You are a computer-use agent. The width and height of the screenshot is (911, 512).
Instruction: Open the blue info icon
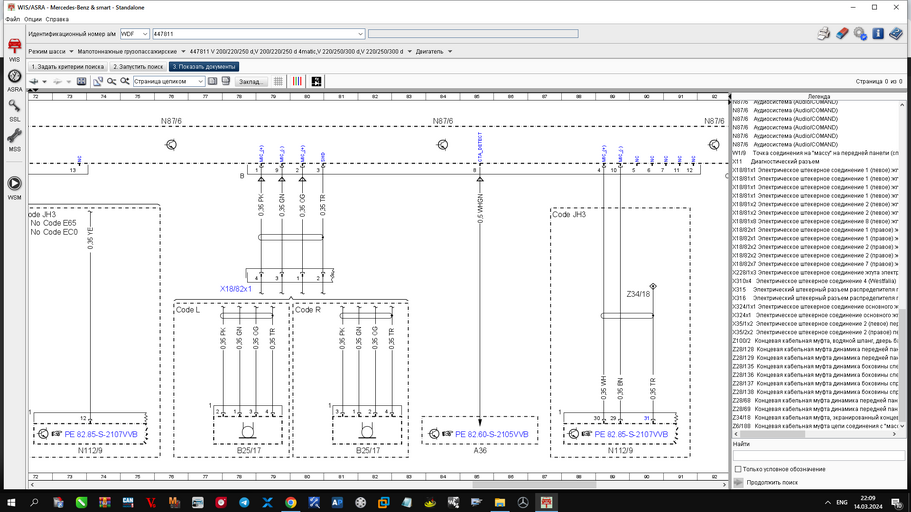(878, 34)
